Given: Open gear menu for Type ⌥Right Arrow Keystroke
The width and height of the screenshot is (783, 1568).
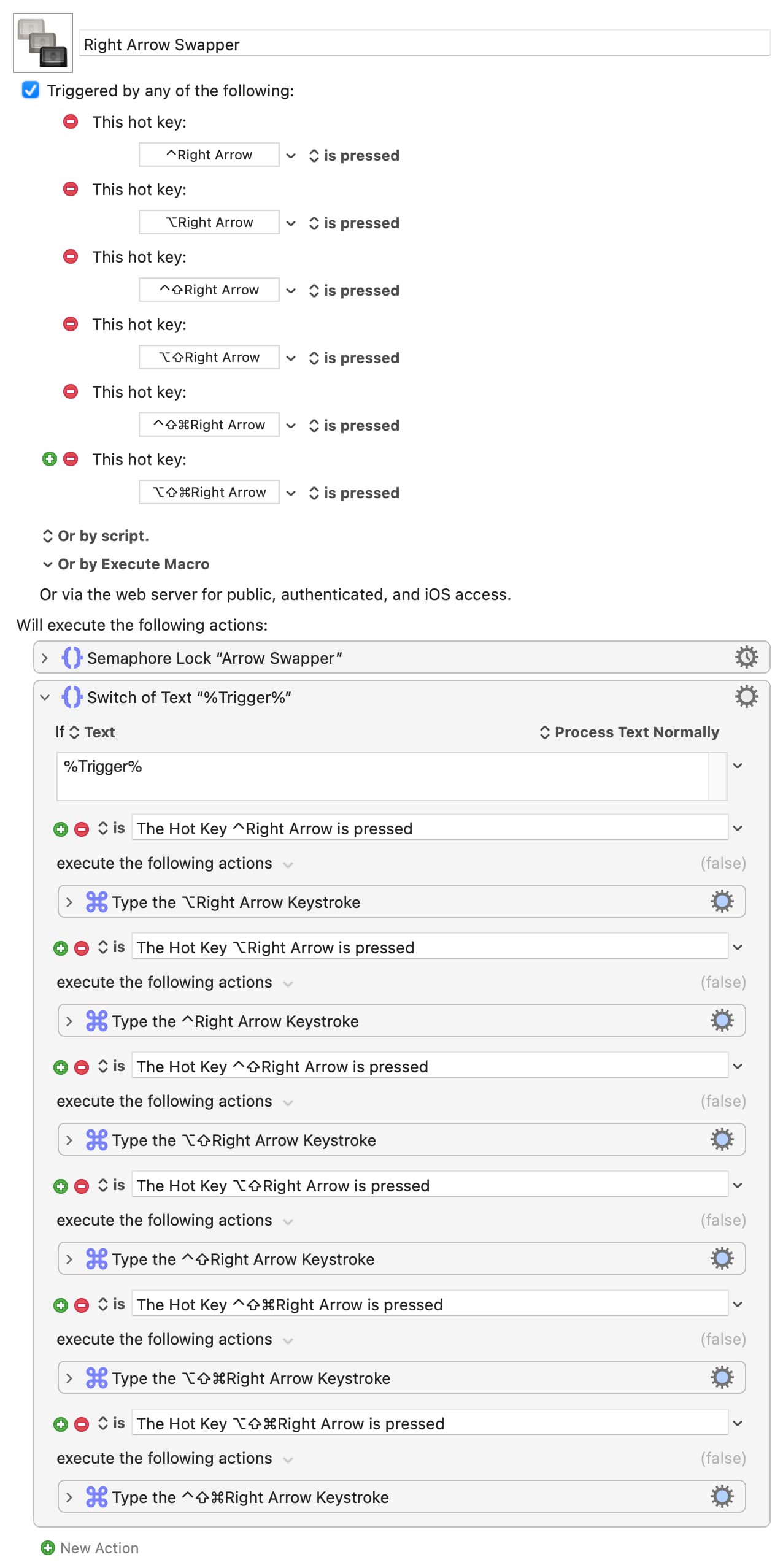Looking at the screenshot, I should tap(722, 901).
